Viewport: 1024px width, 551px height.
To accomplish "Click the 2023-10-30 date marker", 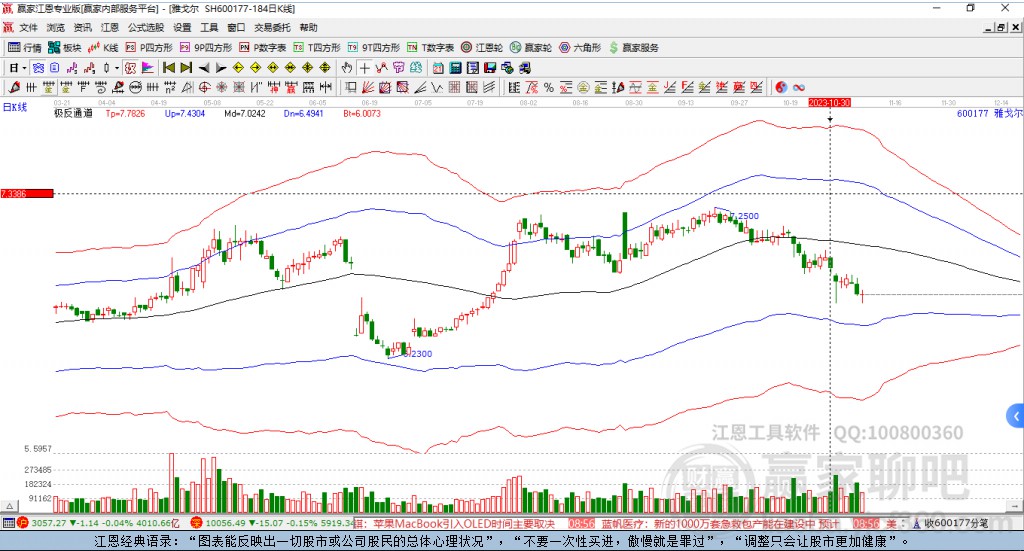I will tap(829, 102).
